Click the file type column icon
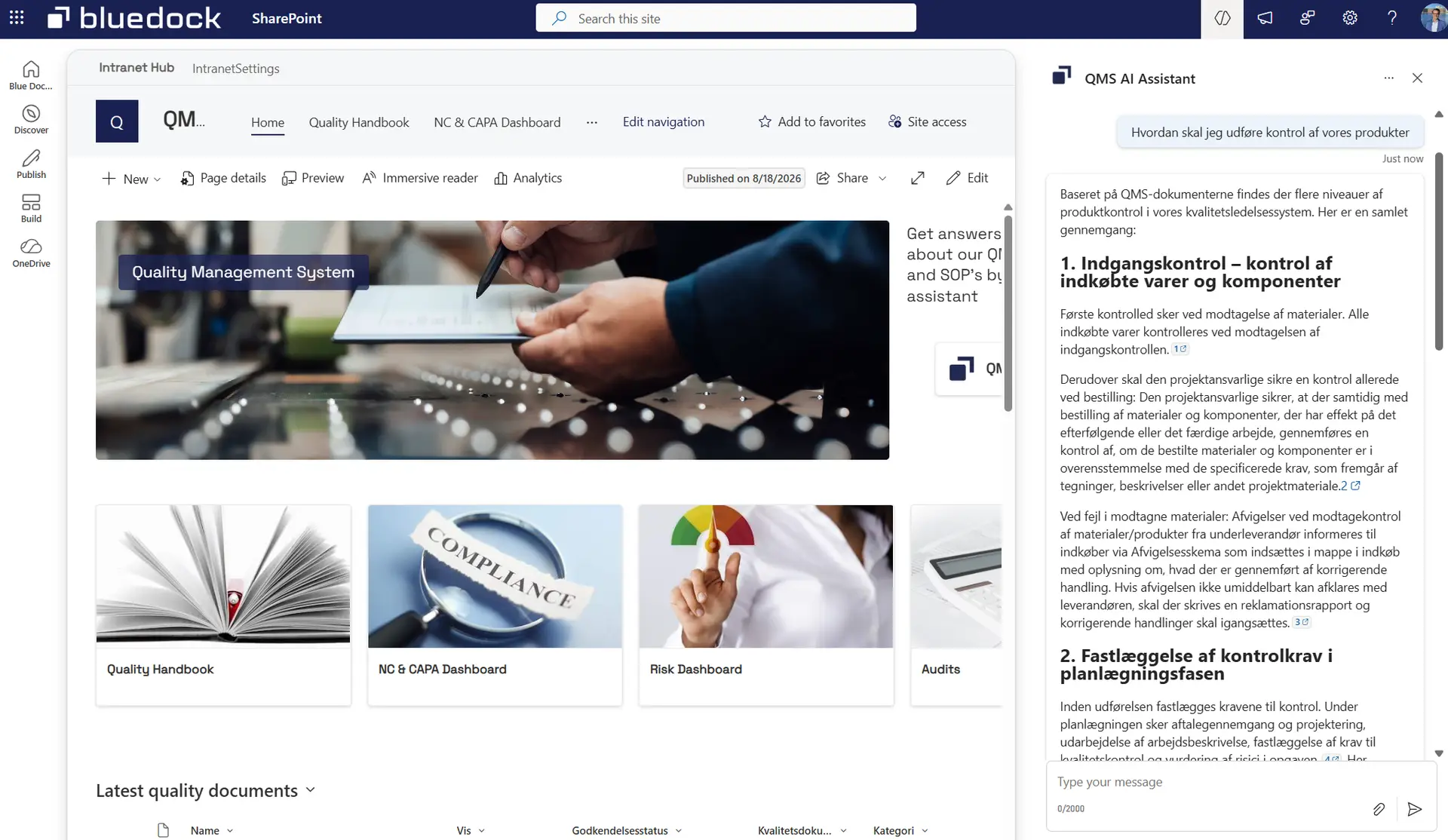 click(163, 830)
